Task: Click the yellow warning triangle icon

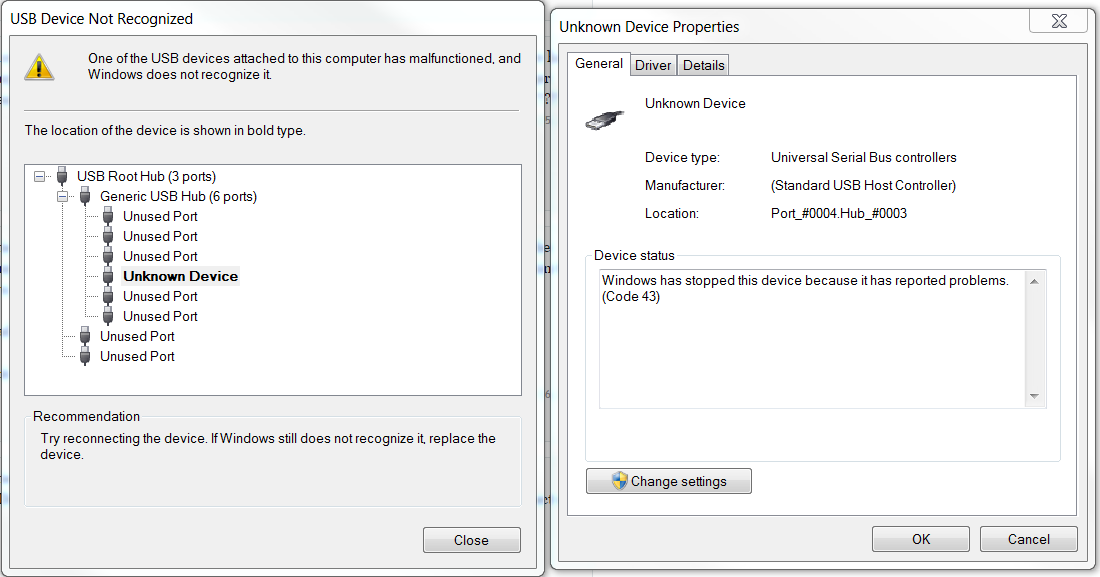Action: (40, 67)
